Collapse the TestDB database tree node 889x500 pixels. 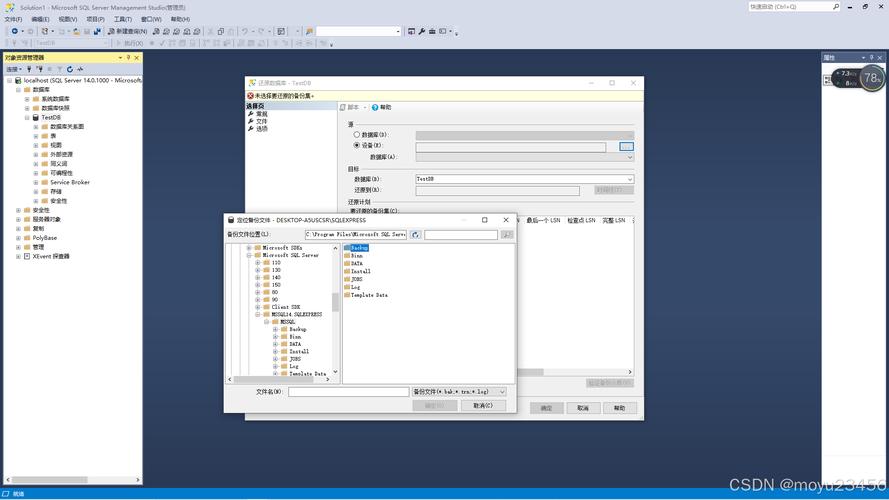pos(27,117)
